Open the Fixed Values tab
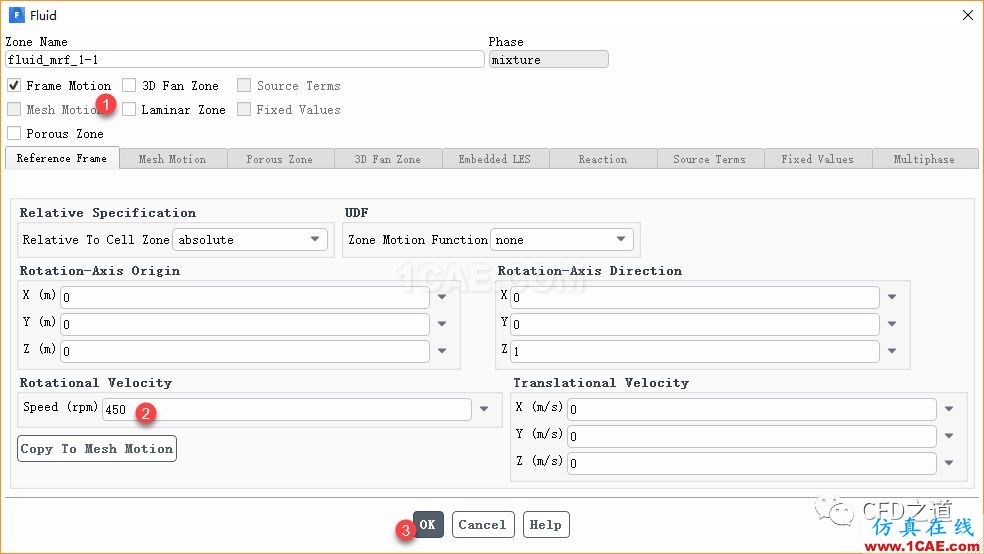The image size is (984, 554). (818, 159)
